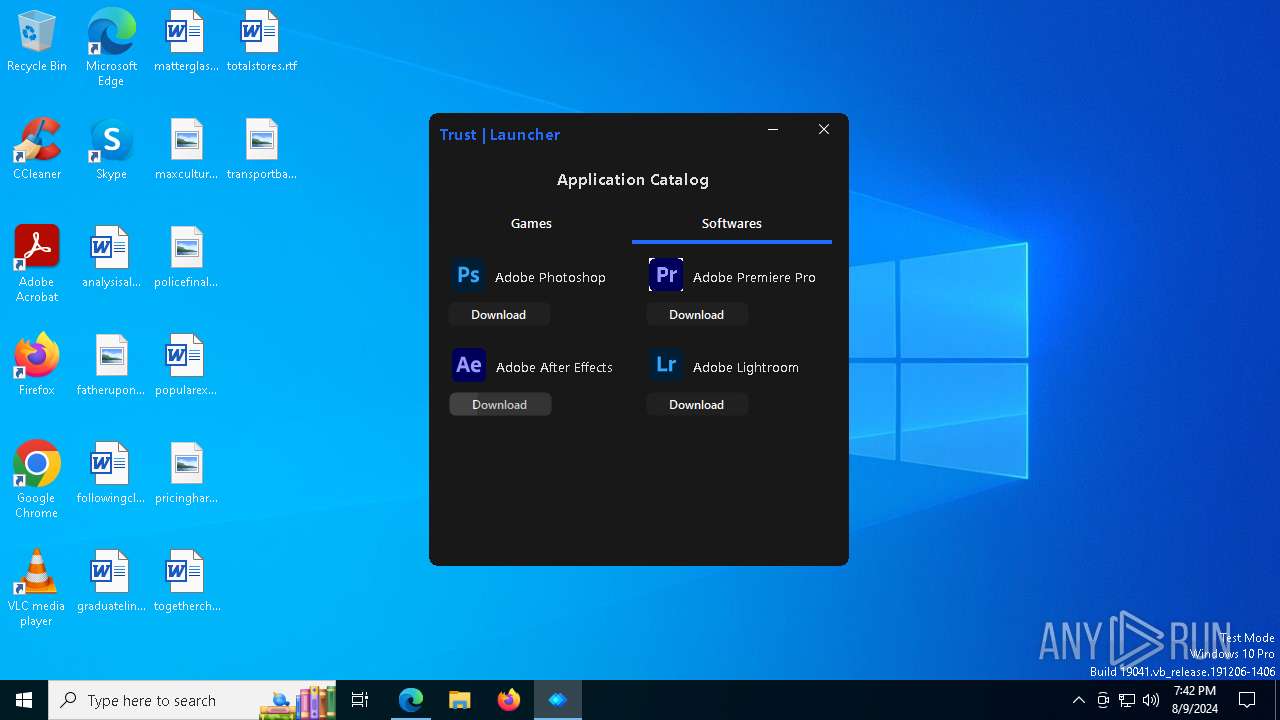Download Adobe After Effects
1280x720 pixels.
(500, 404)
